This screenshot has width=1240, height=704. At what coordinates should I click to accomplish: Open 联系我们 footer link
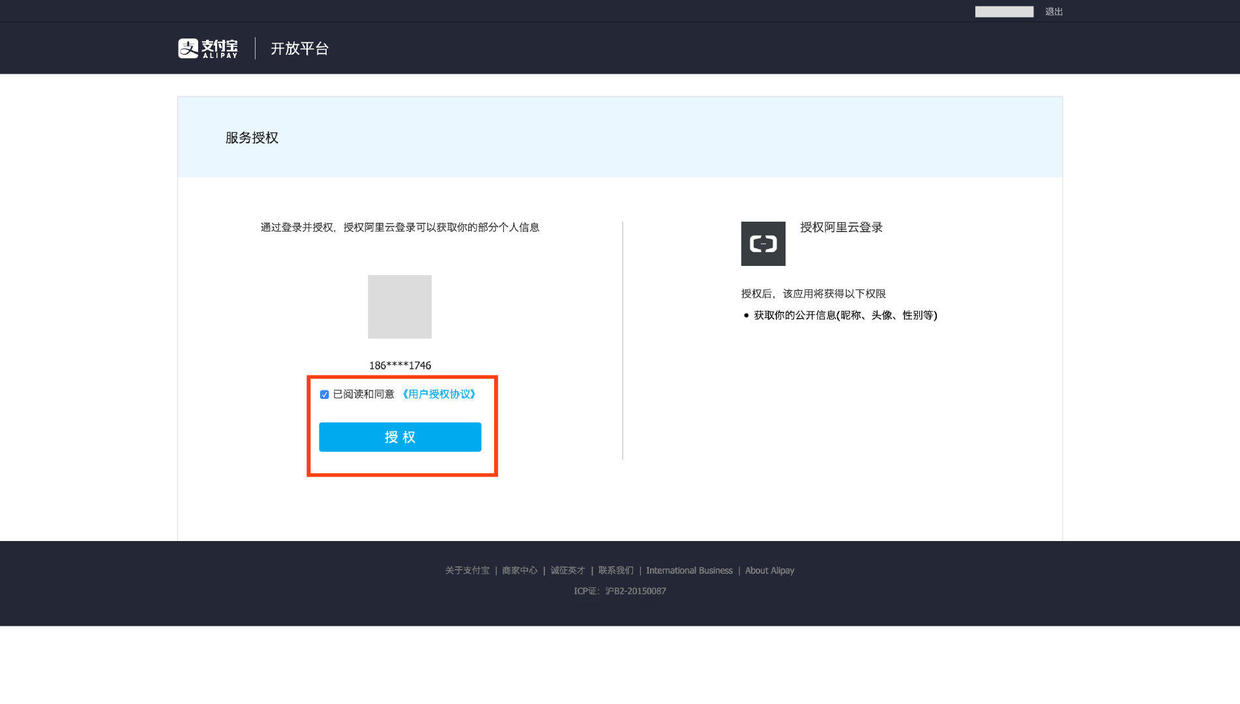616,571
